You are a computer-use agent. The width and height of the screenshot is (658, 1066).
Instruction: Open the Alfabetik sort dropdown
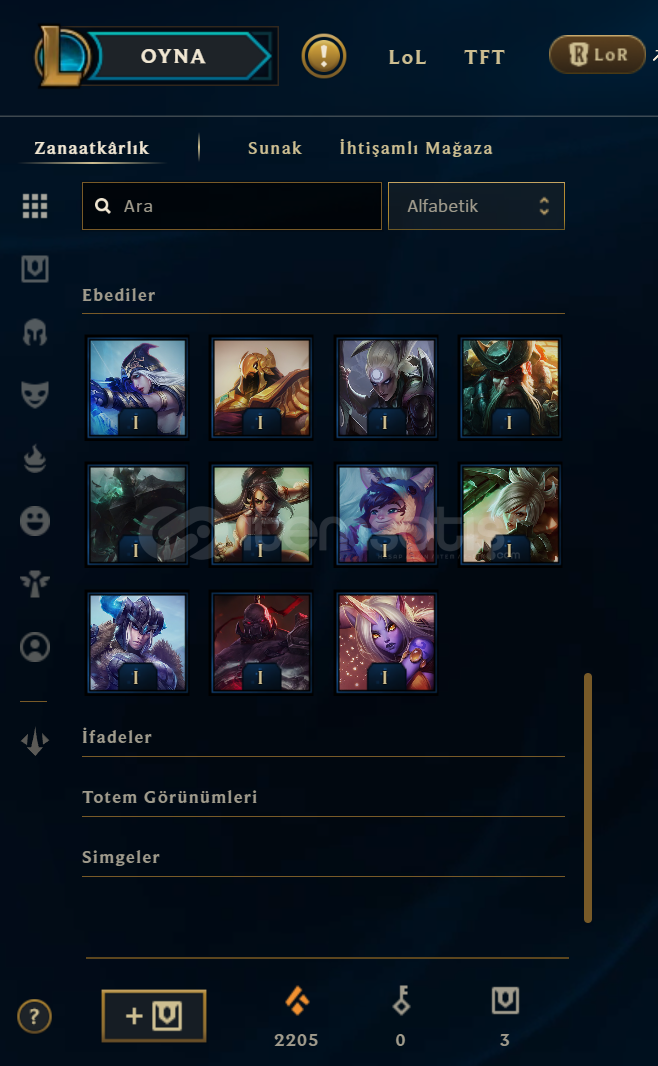click(x=476, y=206)
